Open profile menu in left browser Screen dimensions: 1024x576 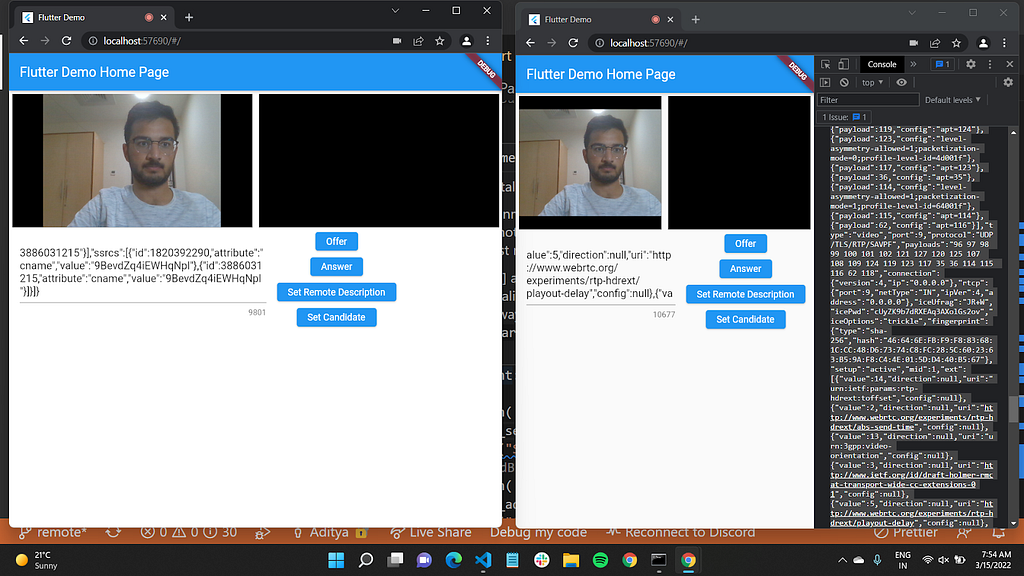(x=466, y=40)
